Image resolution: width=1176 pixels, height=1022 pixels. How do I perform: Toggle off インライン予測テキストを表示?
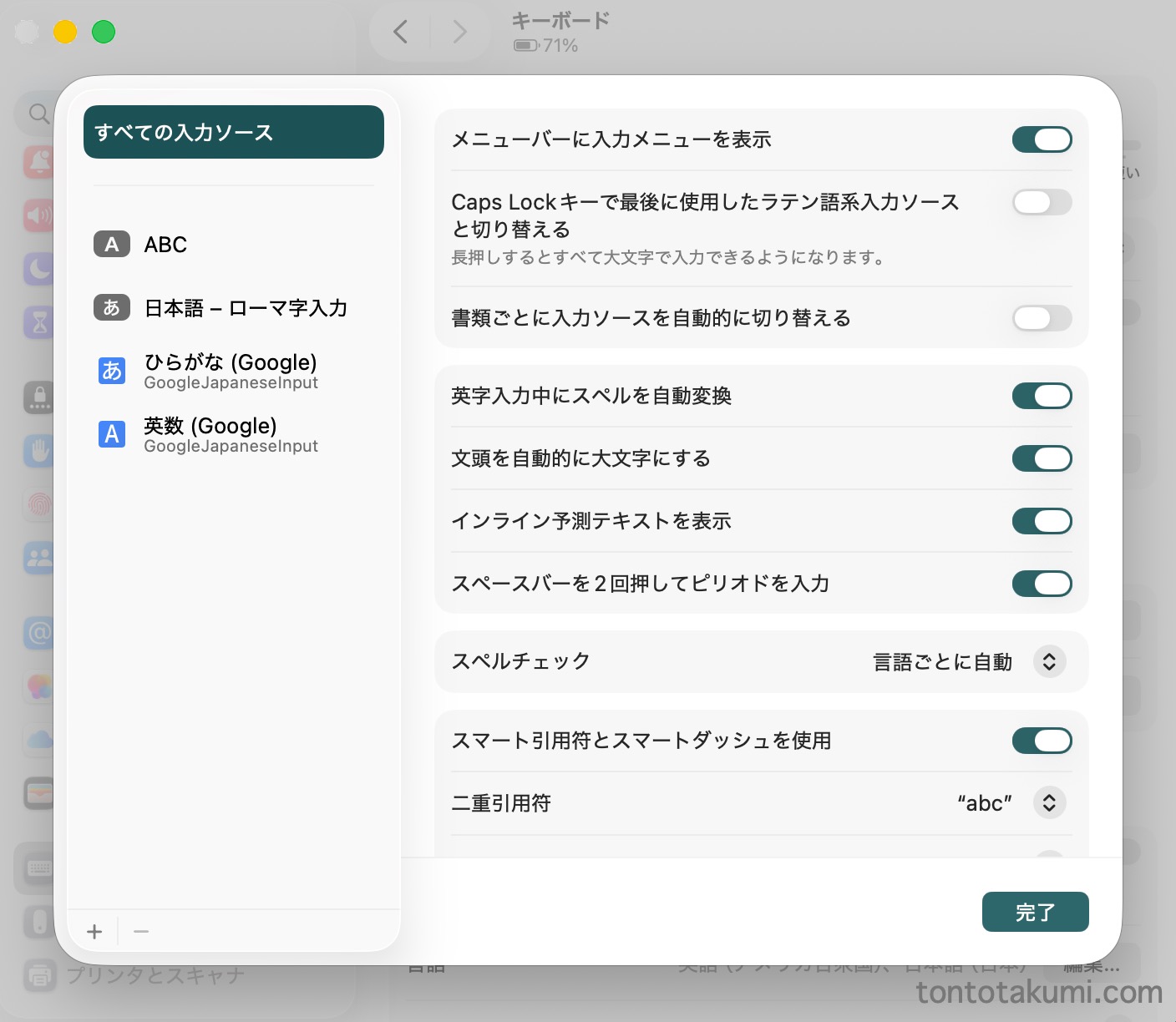pos(1042,521)
